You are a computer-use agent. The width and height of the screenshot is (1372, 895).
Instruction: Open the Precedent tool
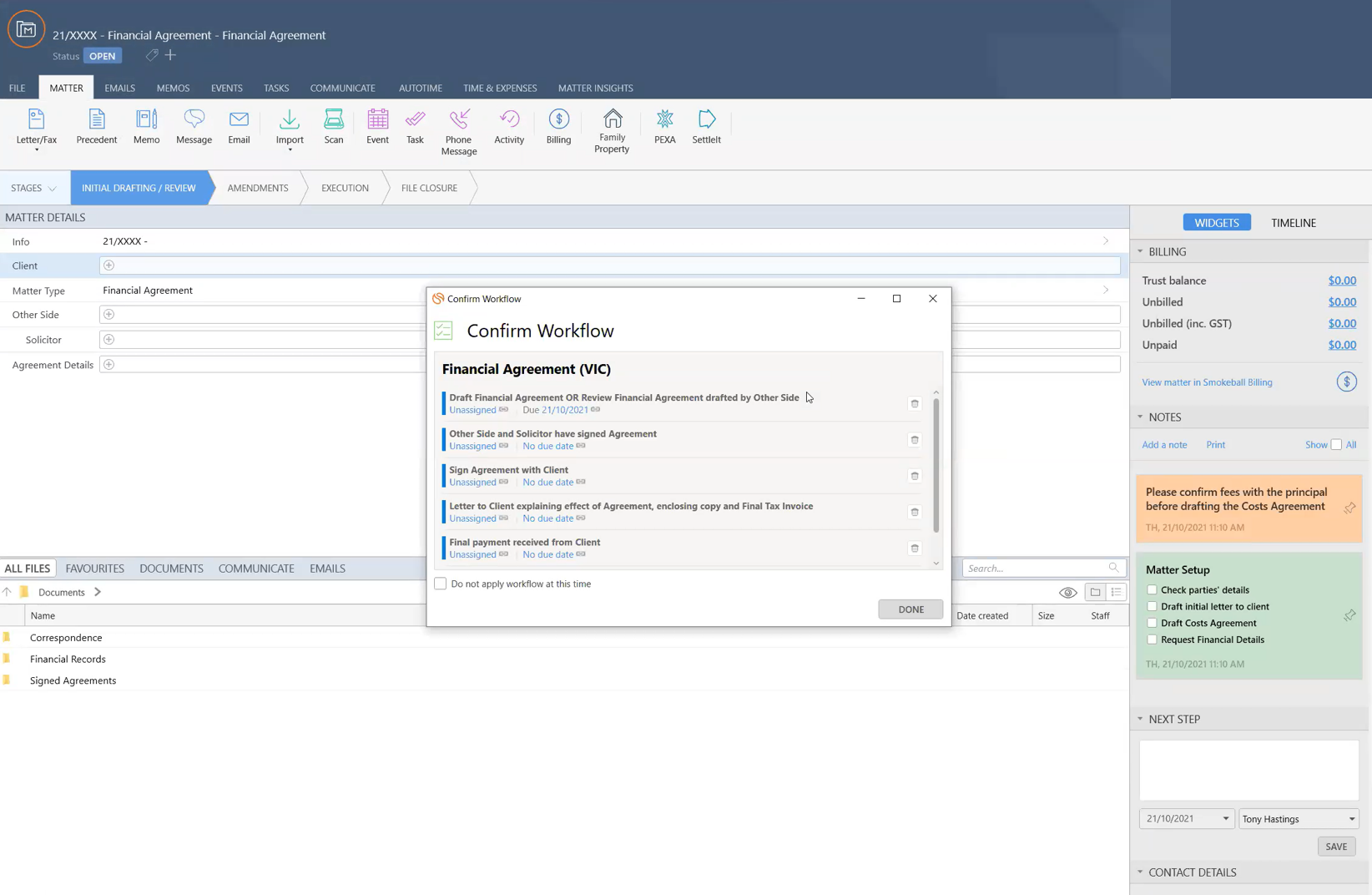click(x=96, y=128)
